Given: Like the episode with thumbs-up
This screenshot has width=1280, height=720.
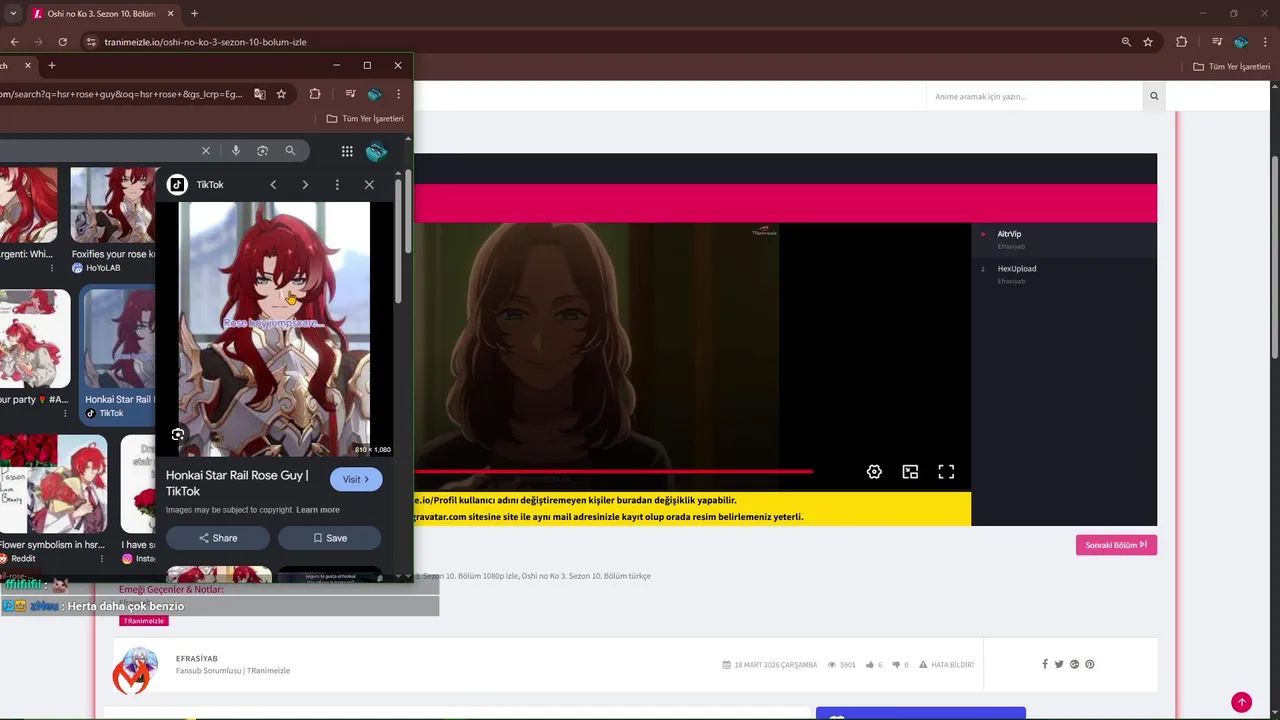Looking at the screenshot, I should 870,664.
